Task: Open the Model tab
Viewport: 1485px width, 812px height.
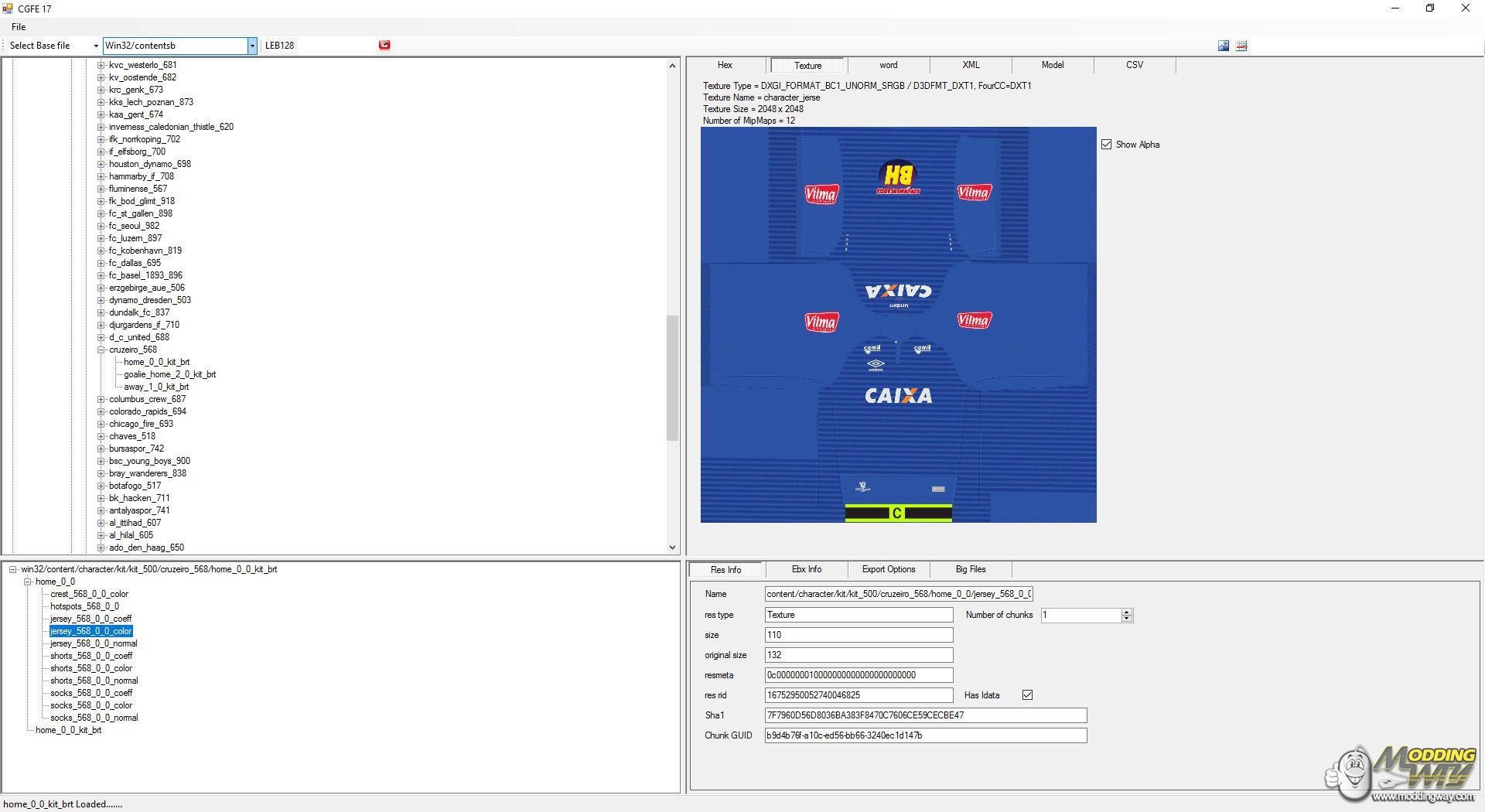Action: (1052, 65)
